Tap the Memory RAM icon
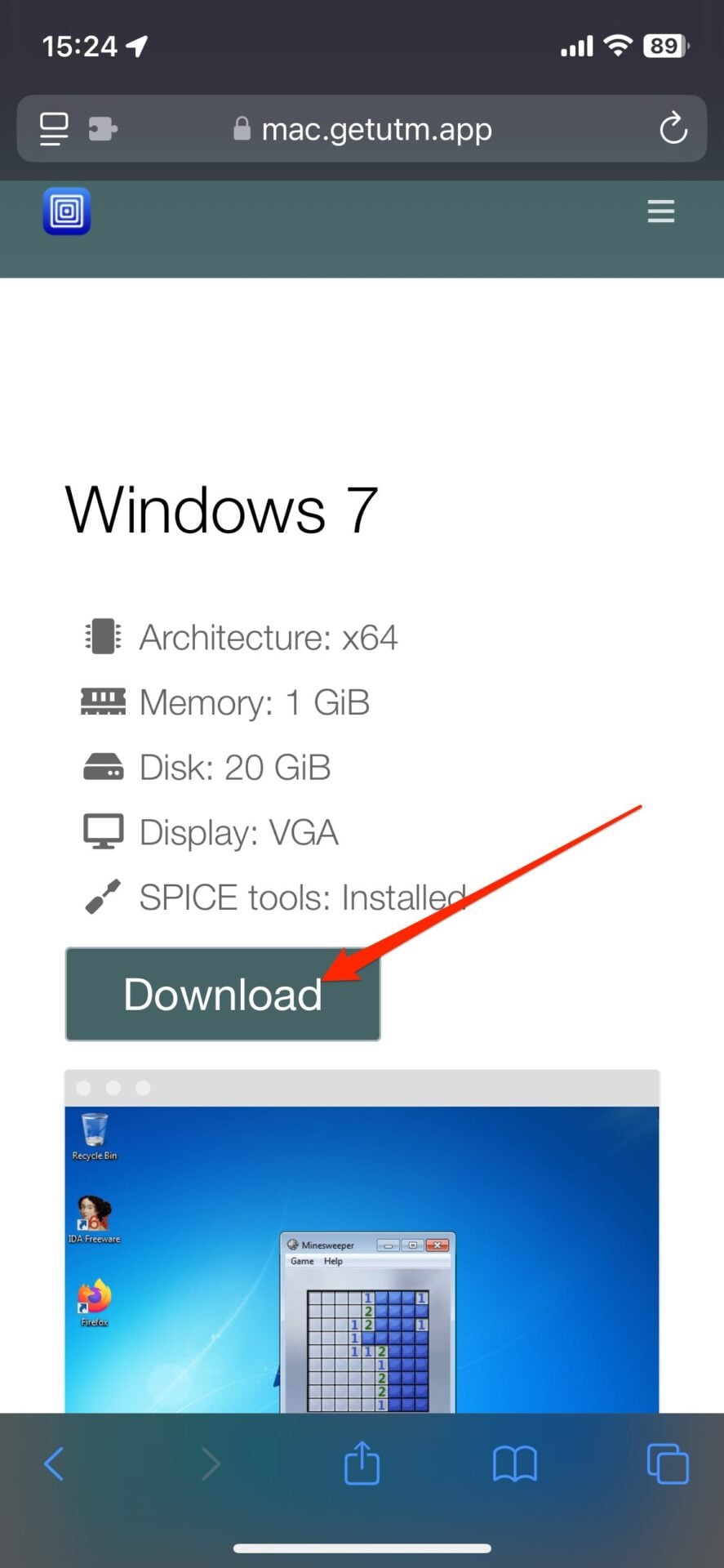The width and height of the screenshot is (724, 1568). (x=103, y=702)
